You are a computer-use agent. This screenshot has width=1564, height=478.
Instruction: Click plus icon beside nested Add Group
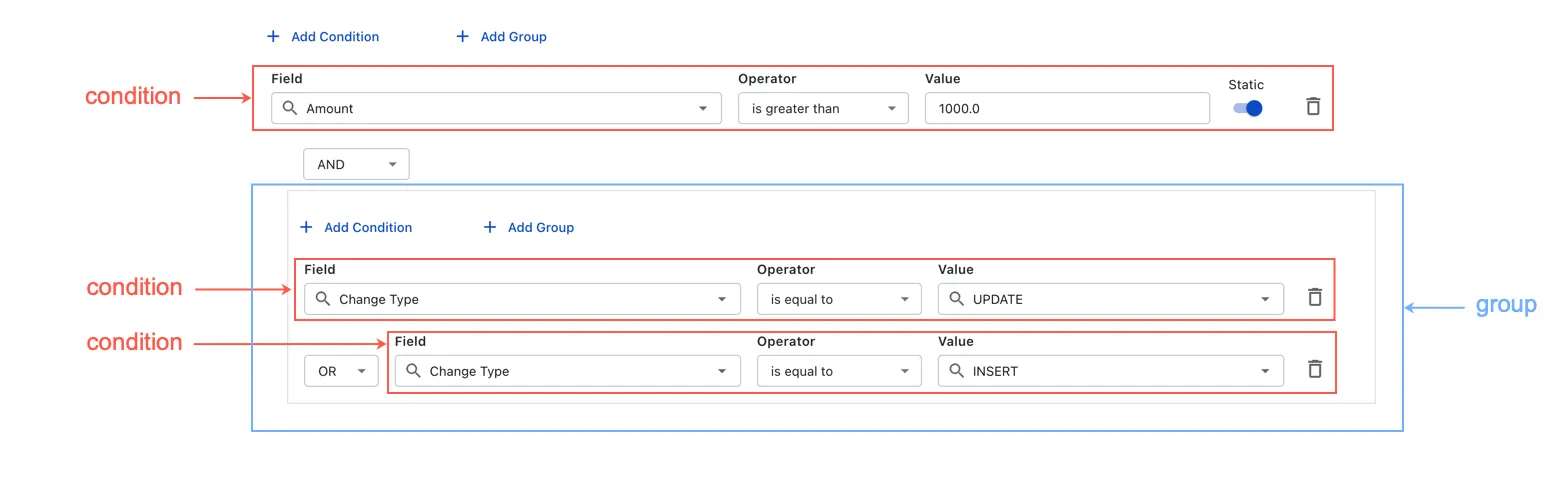[490, 227]
